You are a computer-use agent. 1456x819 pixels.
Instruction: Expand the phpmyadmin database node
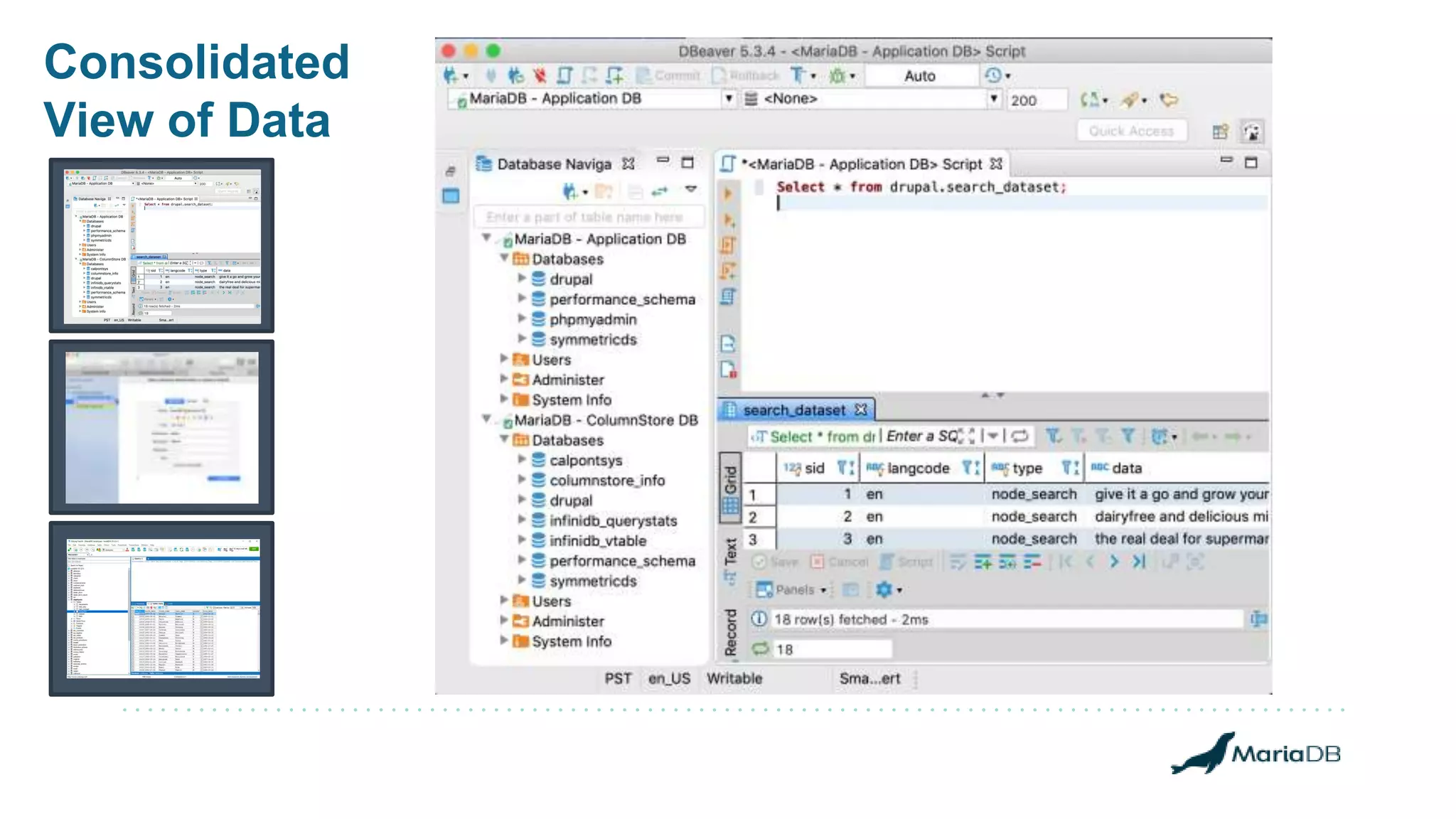pyautogui.click(x=522, y=318)
